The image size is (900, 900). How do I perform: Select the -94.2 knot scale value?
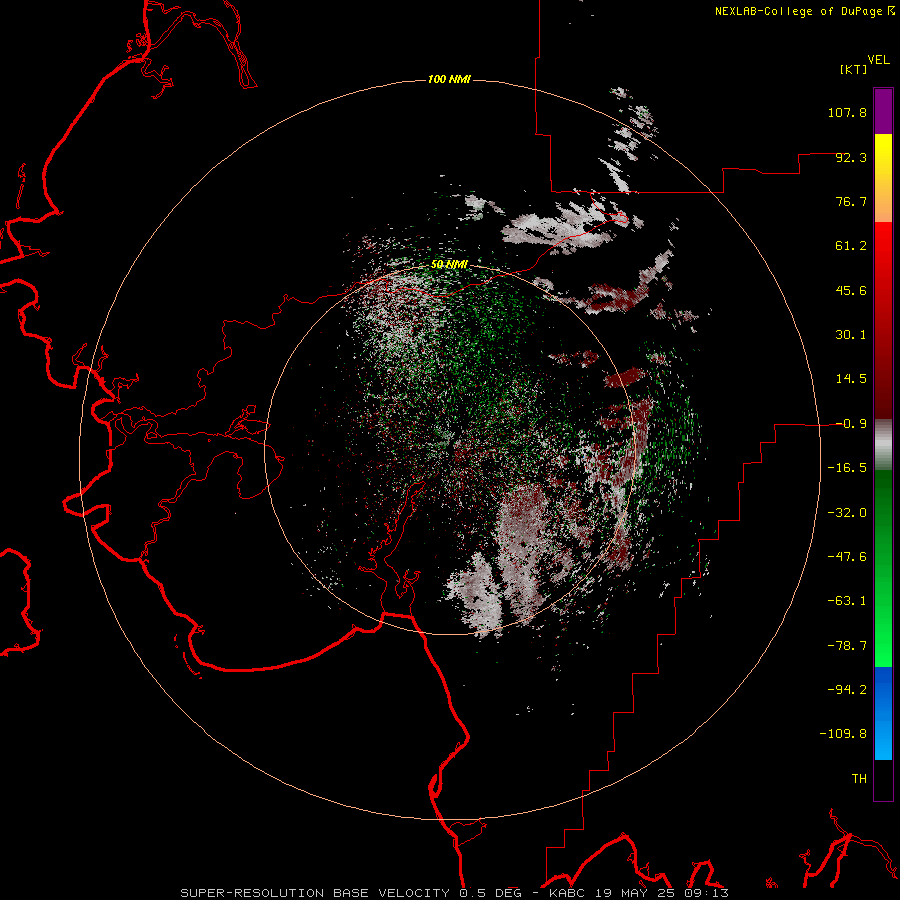pos(847,689)
